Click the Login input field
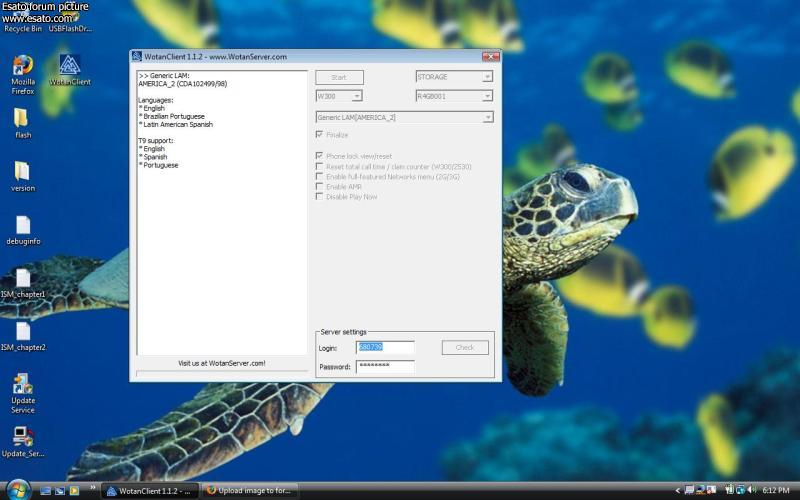800x500 pixels. tap(385, 347)
